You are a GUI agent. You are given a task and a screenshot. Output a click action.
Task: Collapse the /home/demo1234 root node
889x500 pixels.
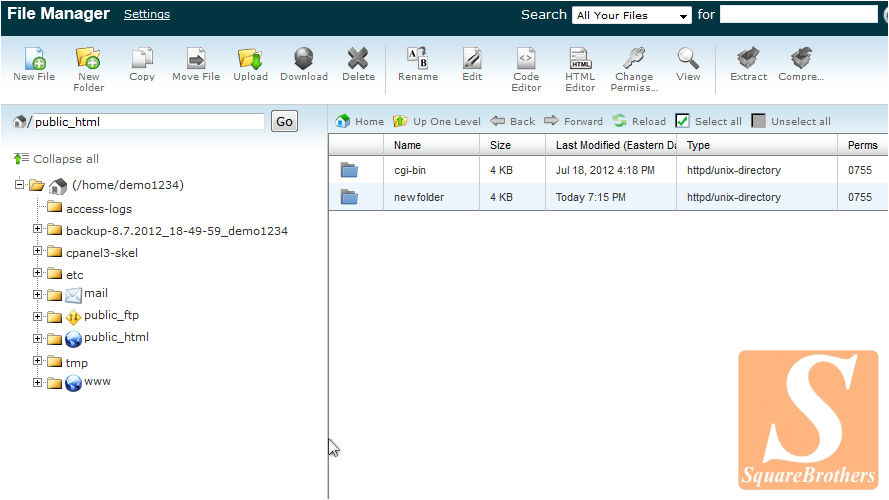(20, 185)
